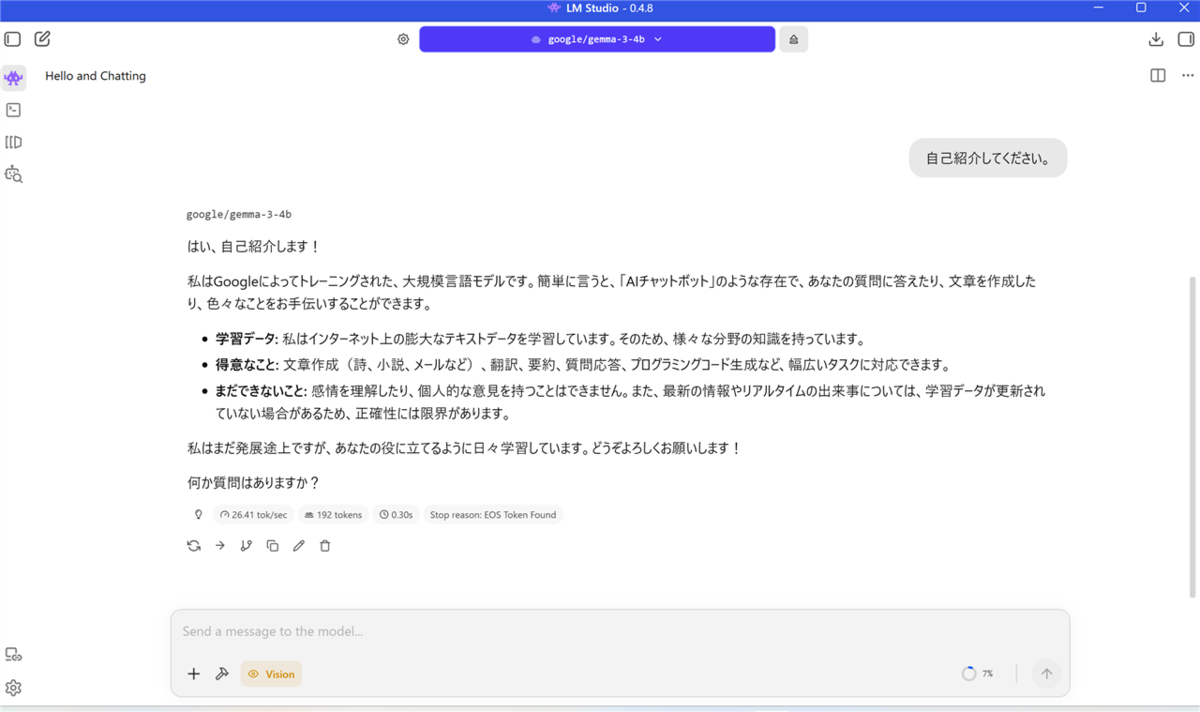Toggle the right sidebar panel icon

pyautogui.click(x=1187, y=40)
